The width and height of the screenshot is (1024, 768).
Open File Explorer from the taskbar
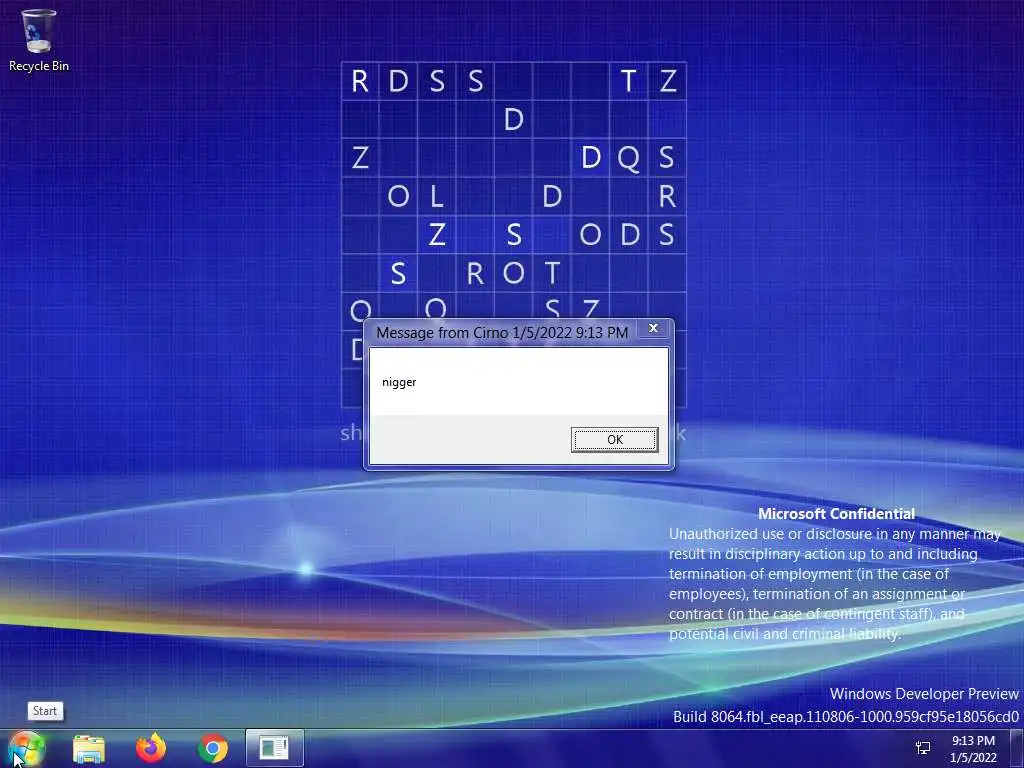(x=89, y=748)
